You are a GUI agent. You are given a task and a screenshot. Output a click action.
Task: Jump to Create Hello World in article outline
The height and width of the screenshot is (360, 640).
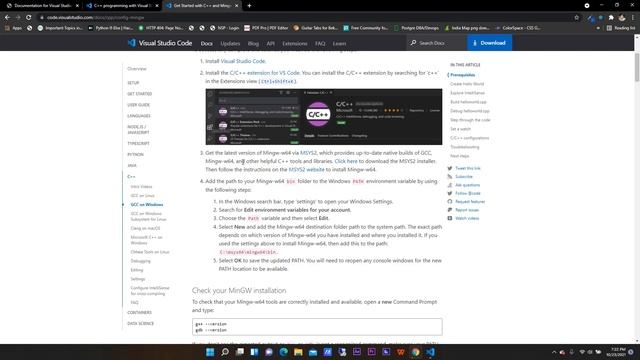(x=467, y=84)
